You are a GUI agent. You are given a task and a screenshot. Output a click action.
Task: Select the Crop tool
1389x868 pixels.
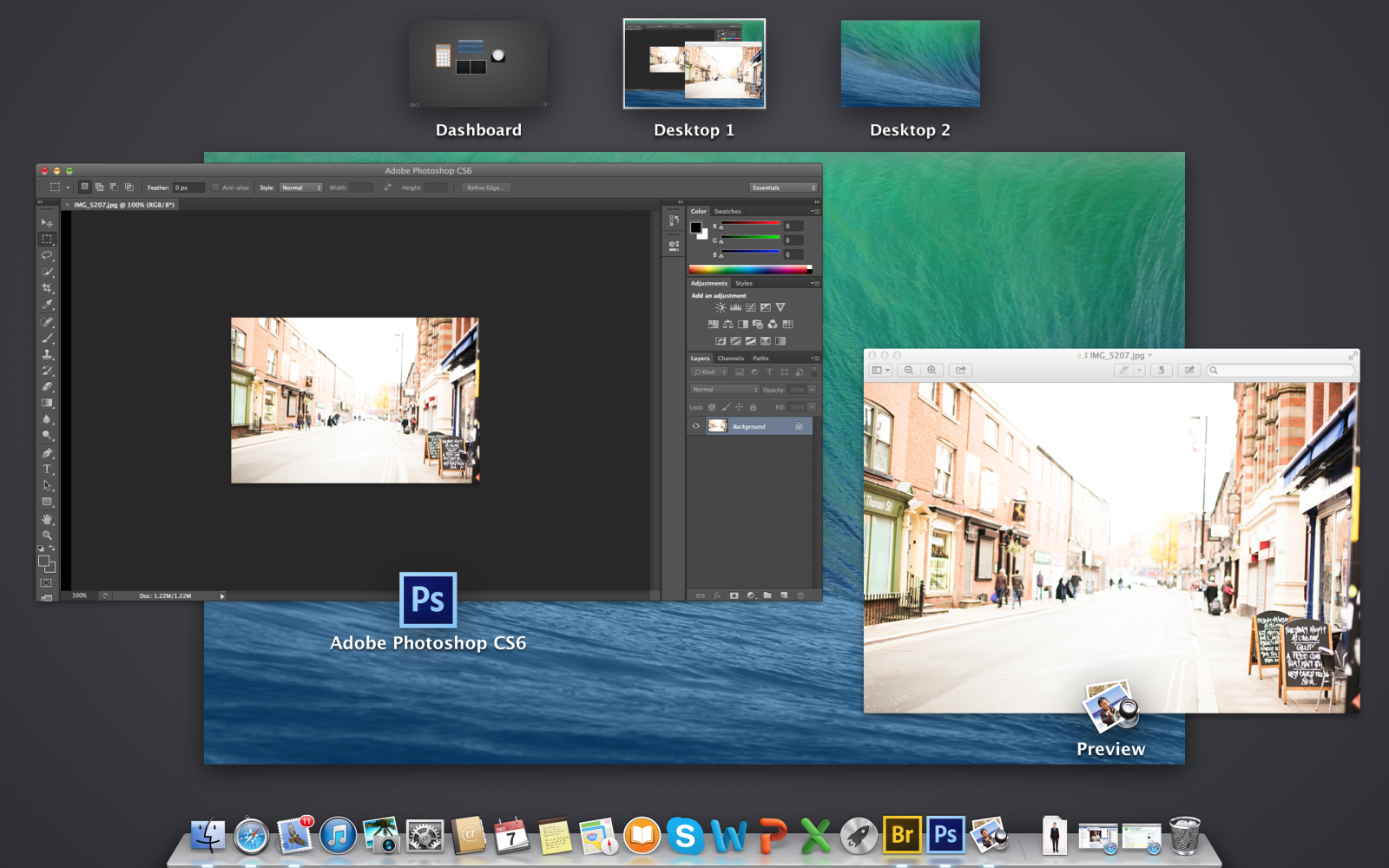pos(47,288)
